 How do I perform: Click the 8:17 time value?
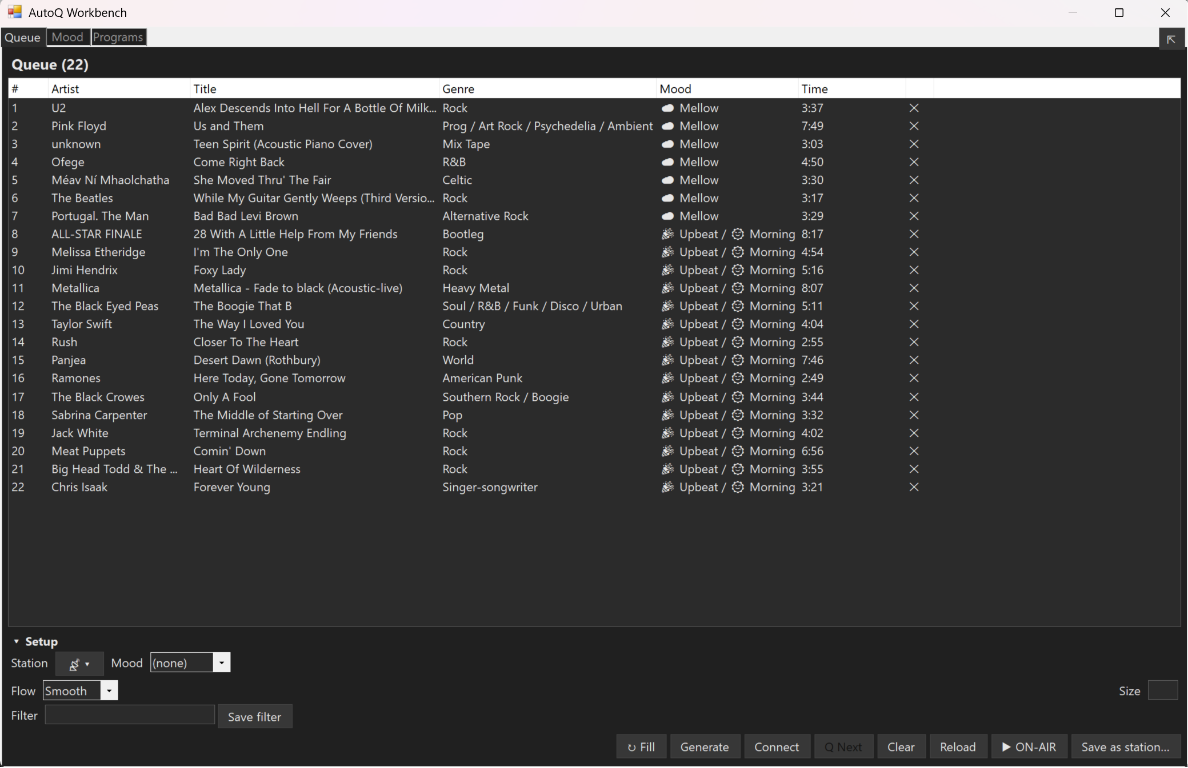(x=812, y=234)
